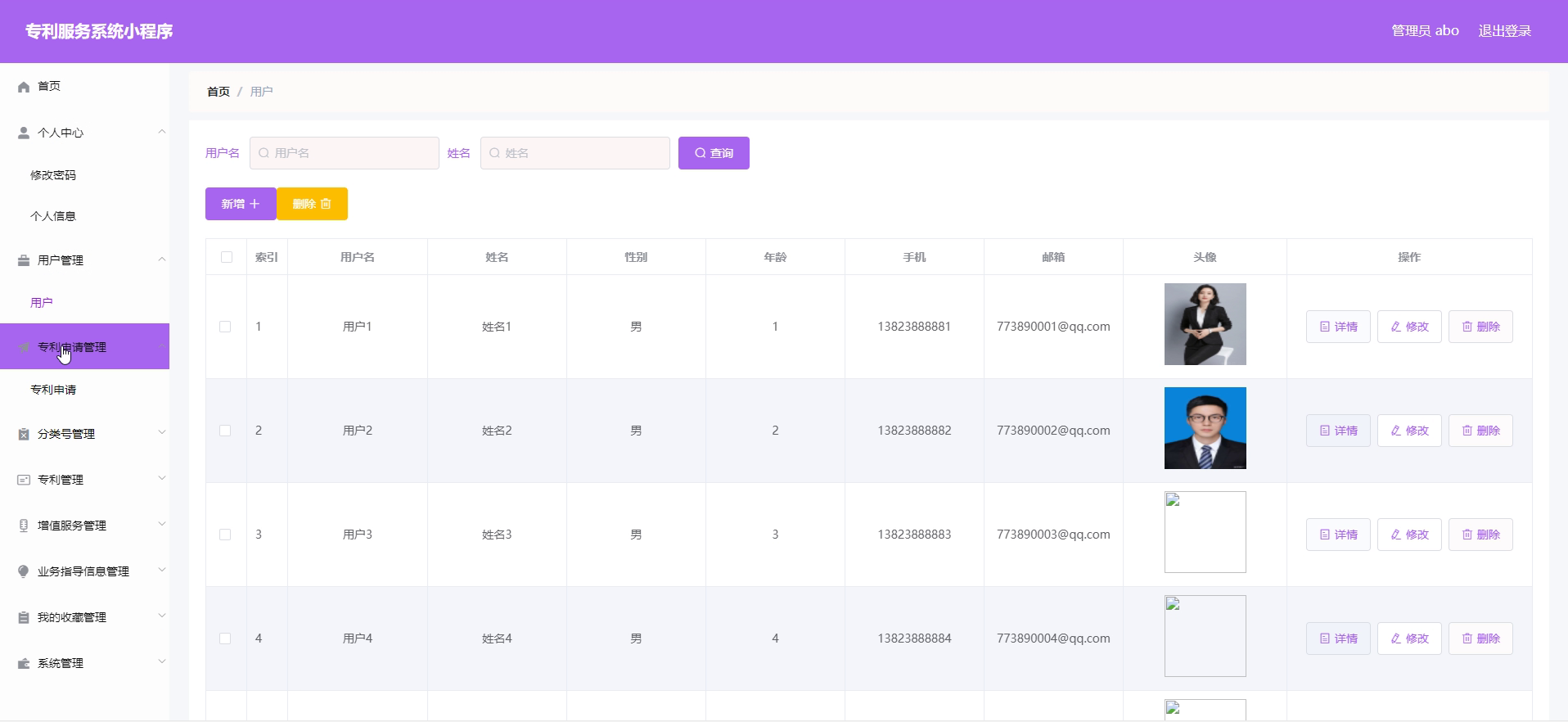1568x722 pixels.
Task: Select 用户 submenu item
Action: click(42, 303)
